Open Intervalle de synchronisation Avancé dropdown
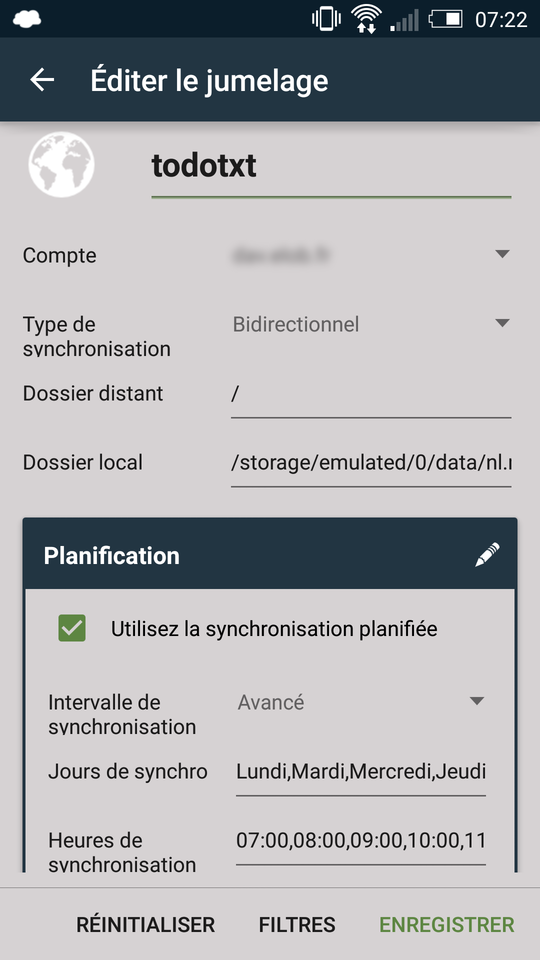The image size is (540, 960). (x=361, y=702)
